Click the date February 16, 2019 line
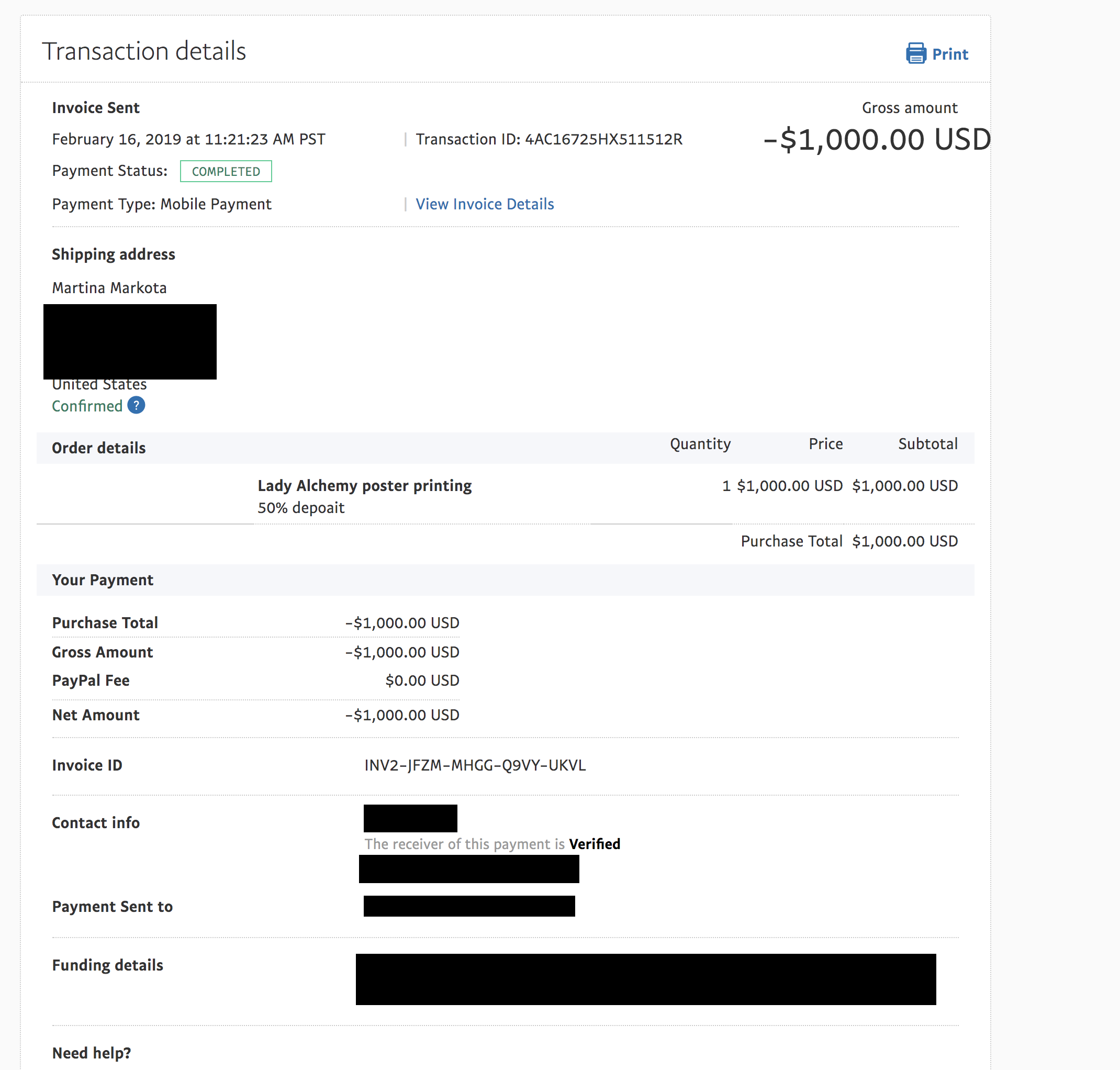Viewport: 1120px width, 1070px height. pyautogui.click(x=189, y=139)
